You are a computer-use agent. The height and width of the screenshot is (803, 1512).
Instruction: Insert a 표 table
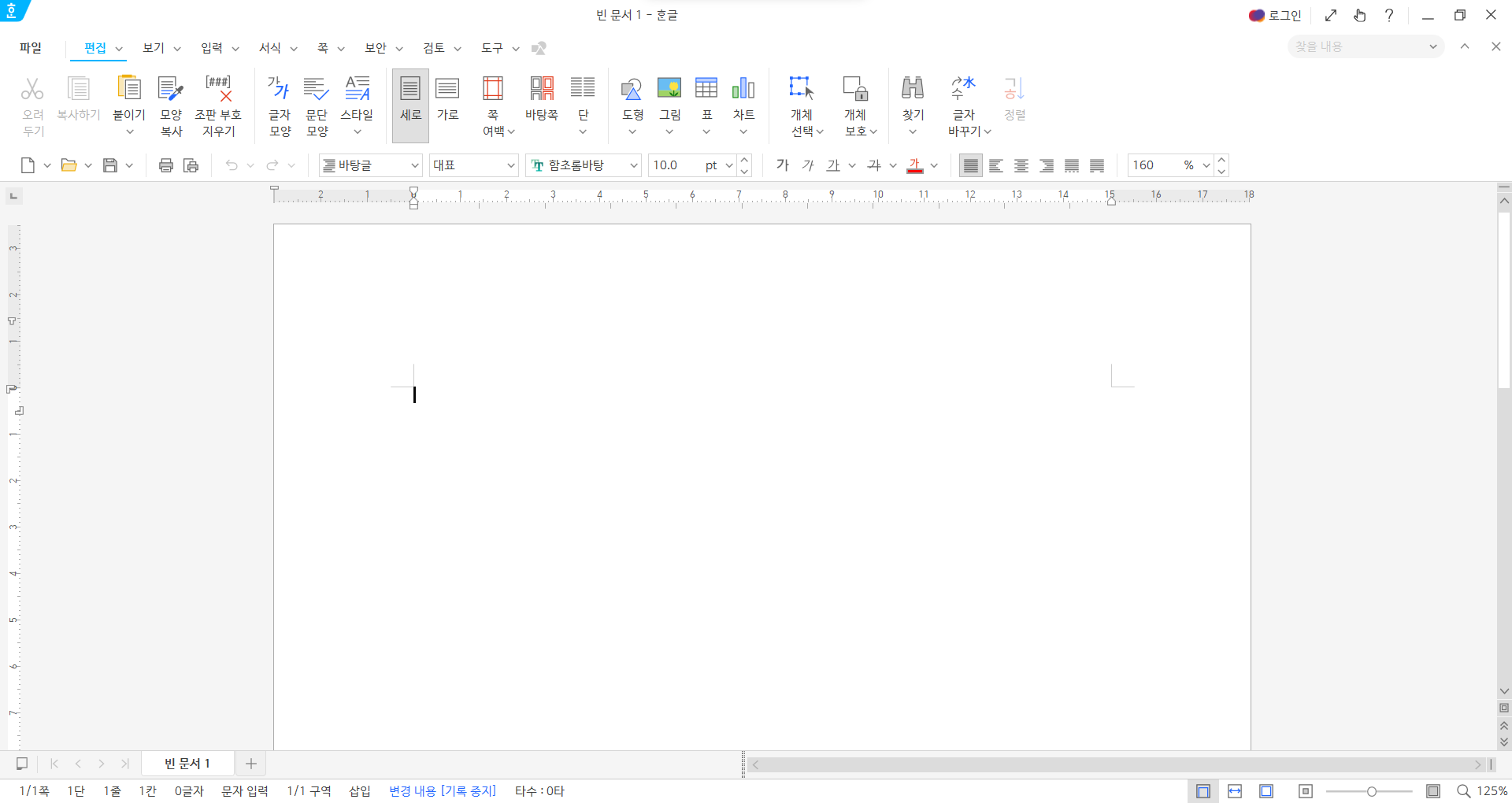coord(706,88)
